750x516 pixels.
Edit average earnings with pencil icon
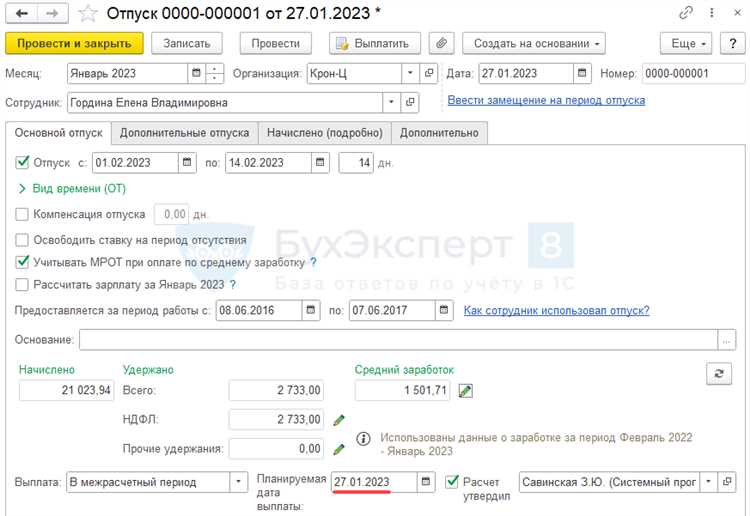coord(465,391)
